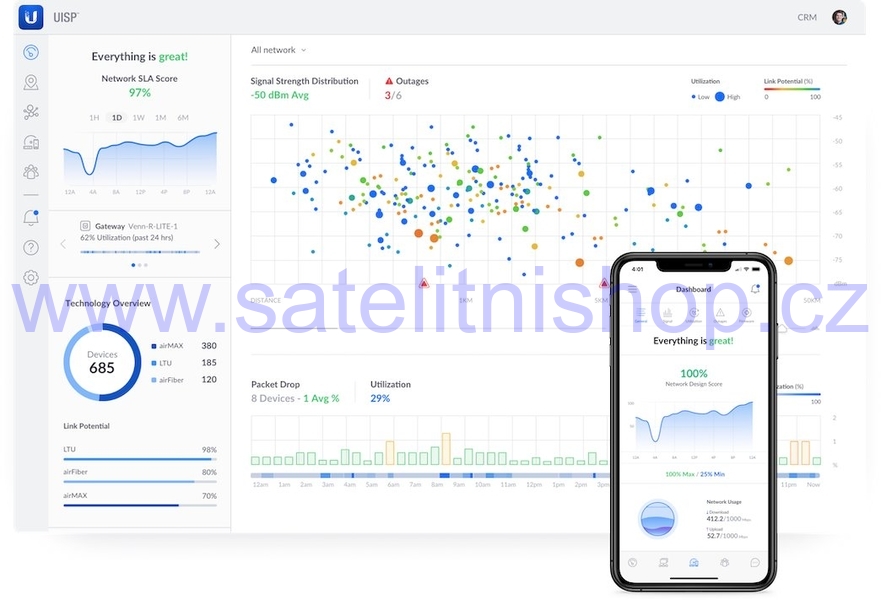
Task: Tap the phone's chat bubble bottom icon
Action: pos(755,562)
